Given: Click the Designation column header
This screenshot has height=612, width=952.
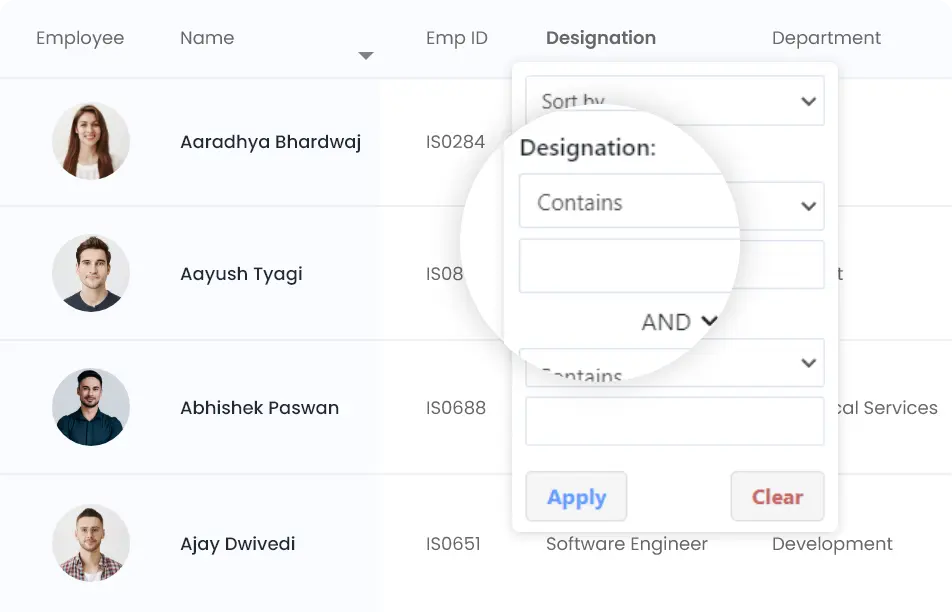Looking at the screenshot, I should tap(601, 38).
